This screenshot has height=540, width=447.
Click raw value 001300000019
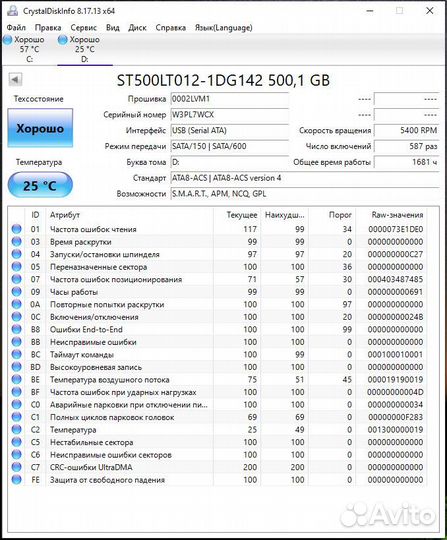395,429
